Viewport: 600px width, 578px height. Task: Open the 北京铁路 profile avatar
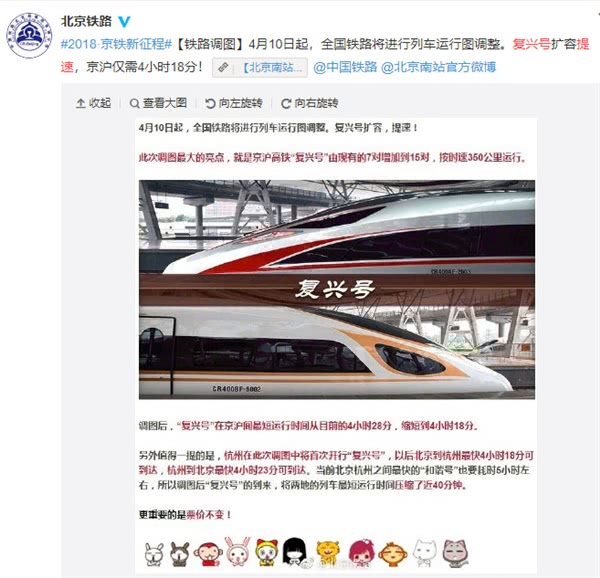point(29,35)
